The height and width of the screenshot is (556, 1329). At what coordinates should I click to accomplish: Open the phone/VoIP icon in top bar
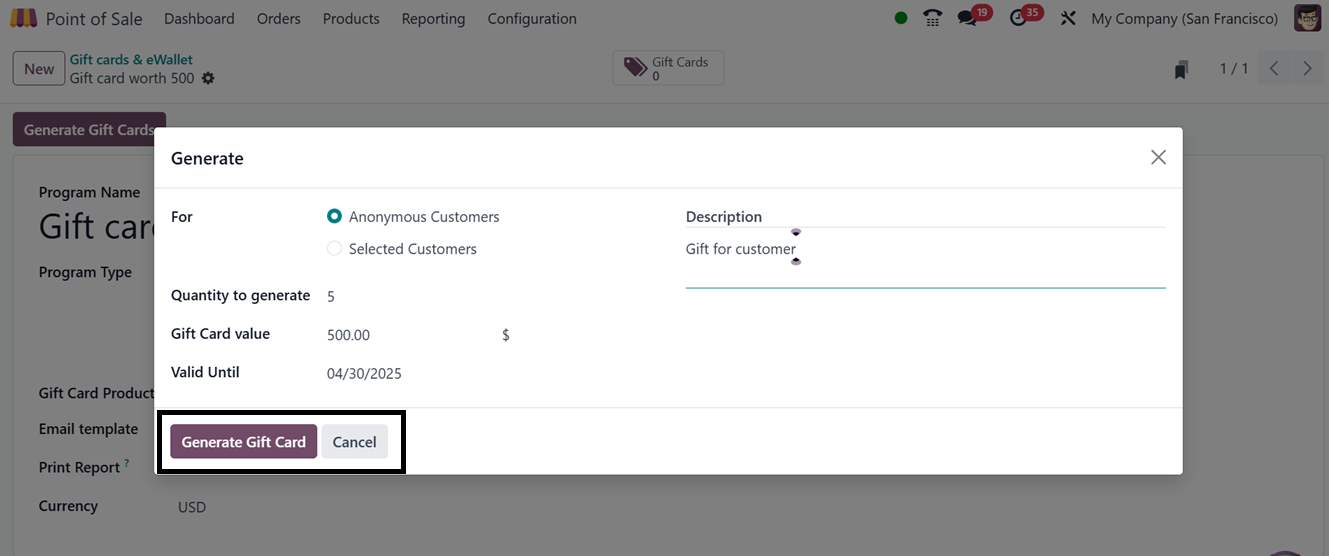tap(932, 18)
